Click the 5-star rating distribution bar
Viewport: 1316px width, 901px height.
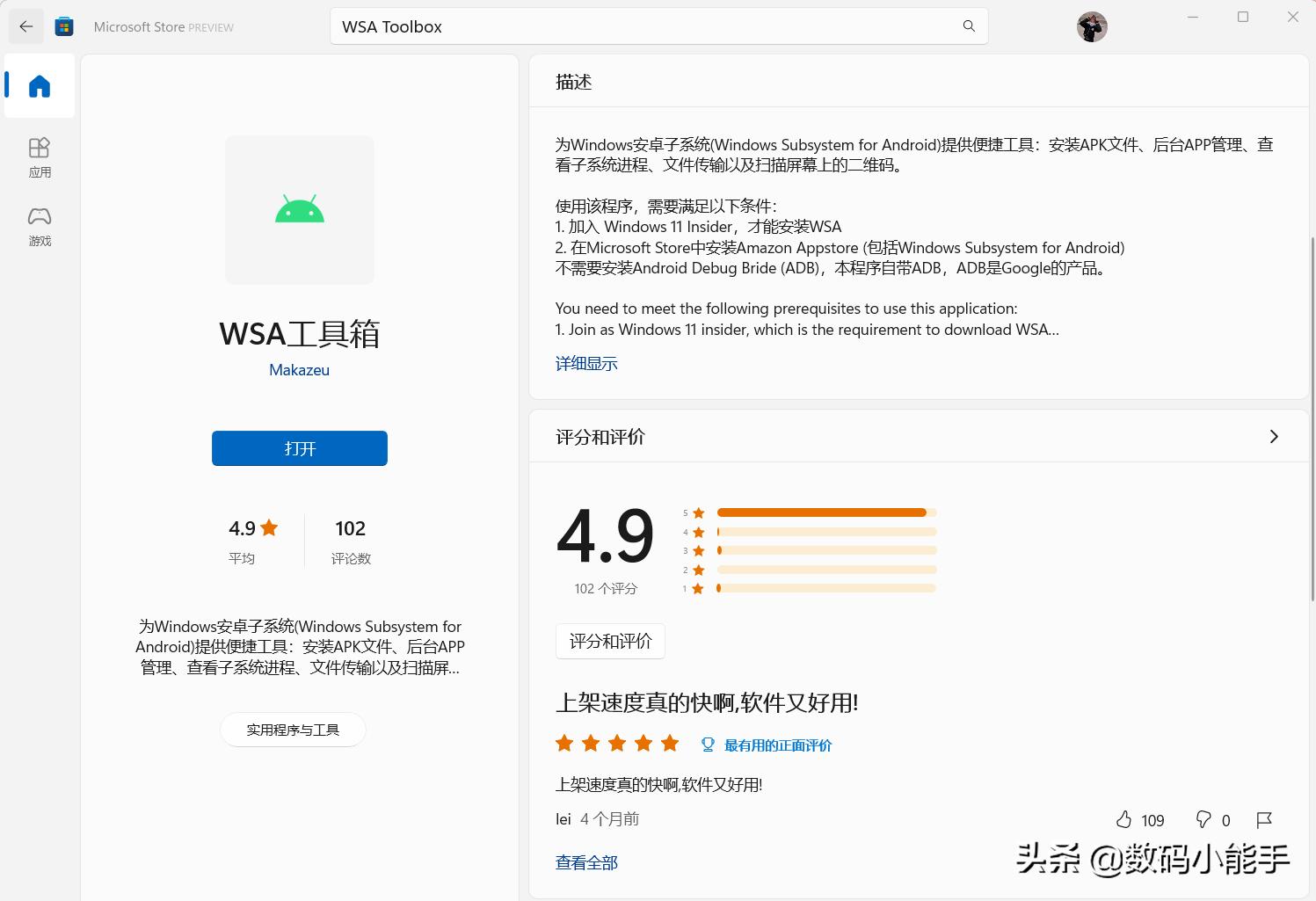coord(824,512)
